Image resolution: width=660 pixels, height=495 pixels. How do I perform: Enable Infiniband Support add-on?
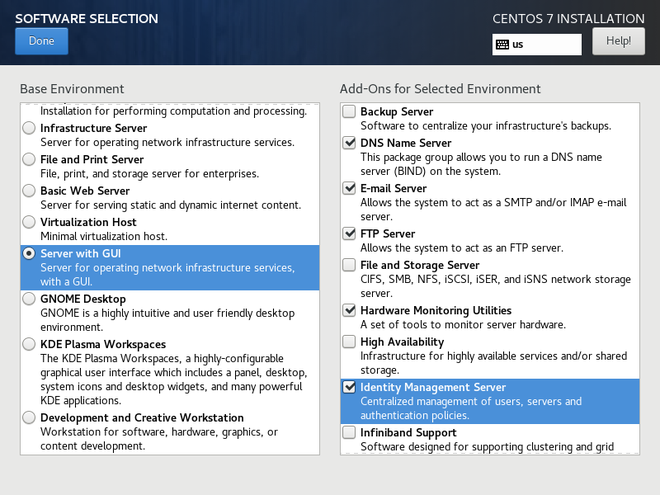349,432
